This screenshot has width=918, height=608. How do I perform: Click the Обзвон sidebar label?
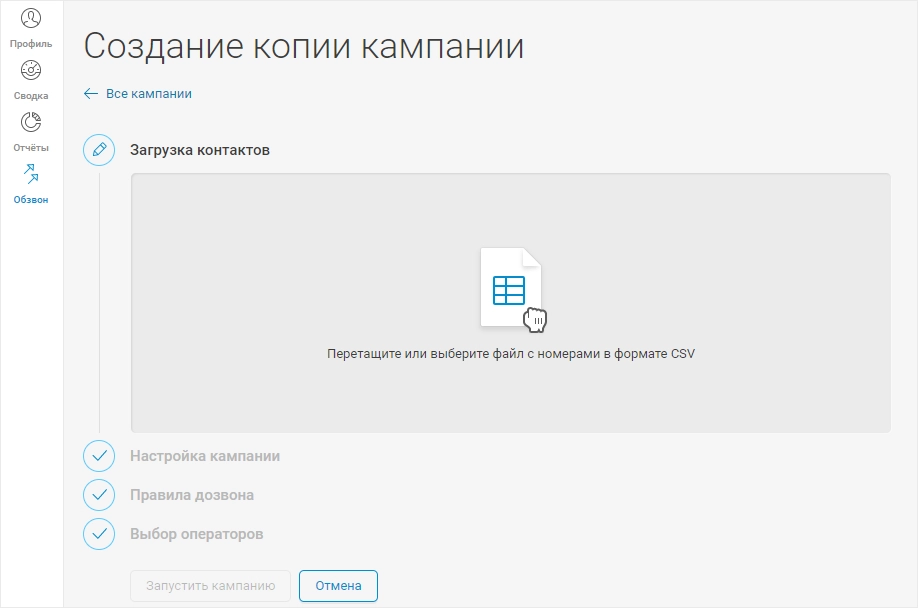[31, 200]
